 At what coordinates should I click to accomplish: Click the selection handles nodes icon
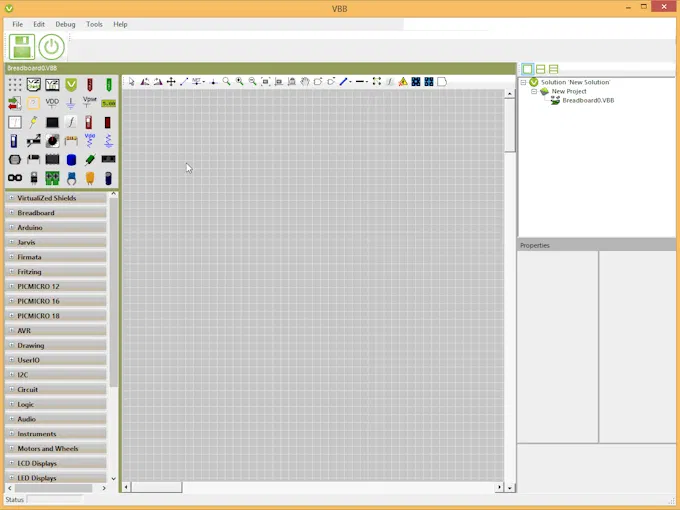click(x=376, y=82)
